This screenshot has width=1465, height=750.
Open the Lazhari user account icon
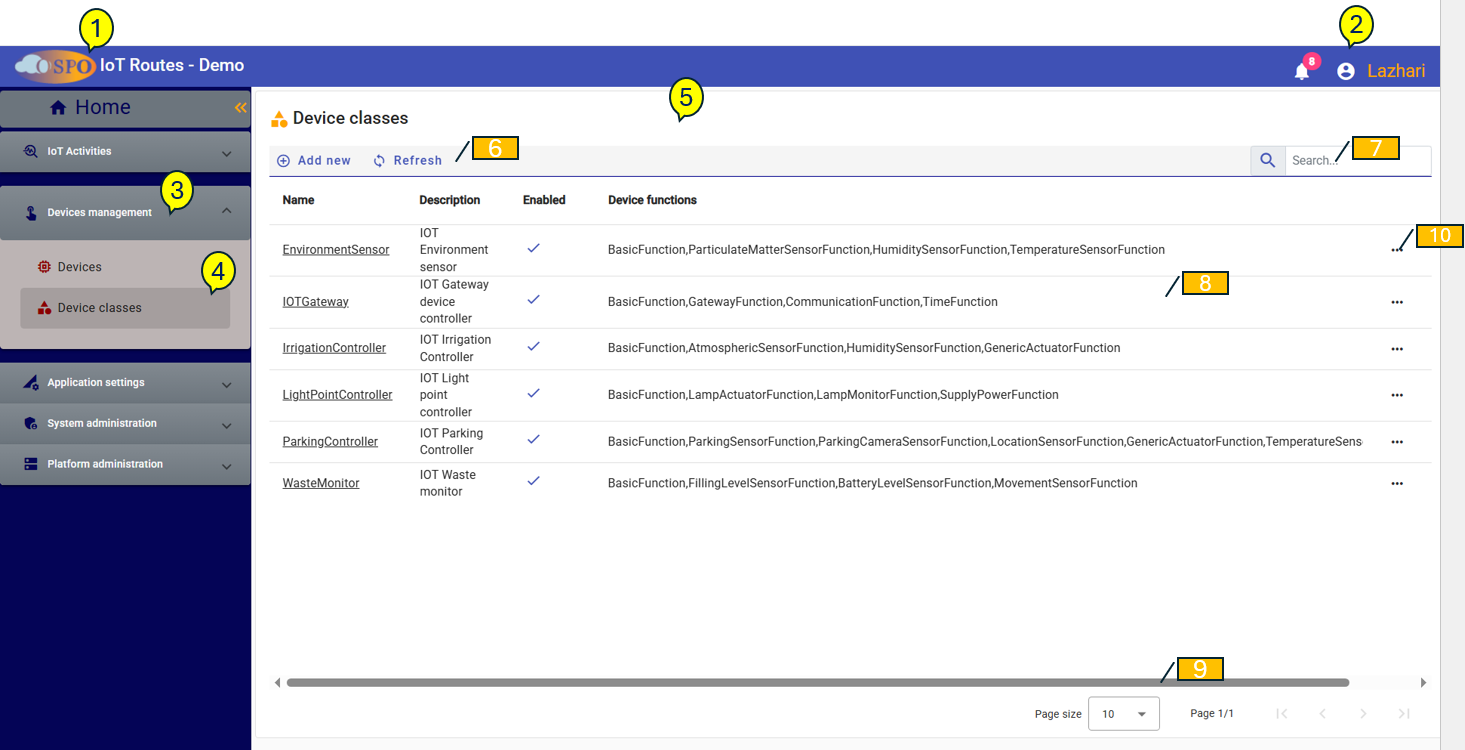pos(1346,71)
